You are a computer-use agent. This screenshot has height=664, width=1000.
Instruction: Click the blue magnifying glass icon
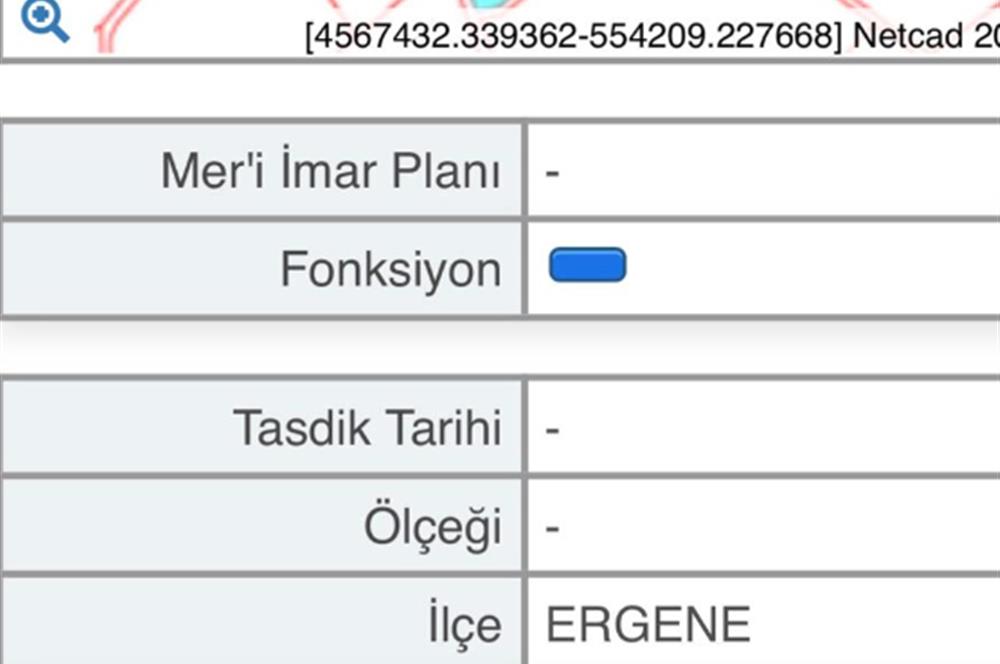[40, 20]
